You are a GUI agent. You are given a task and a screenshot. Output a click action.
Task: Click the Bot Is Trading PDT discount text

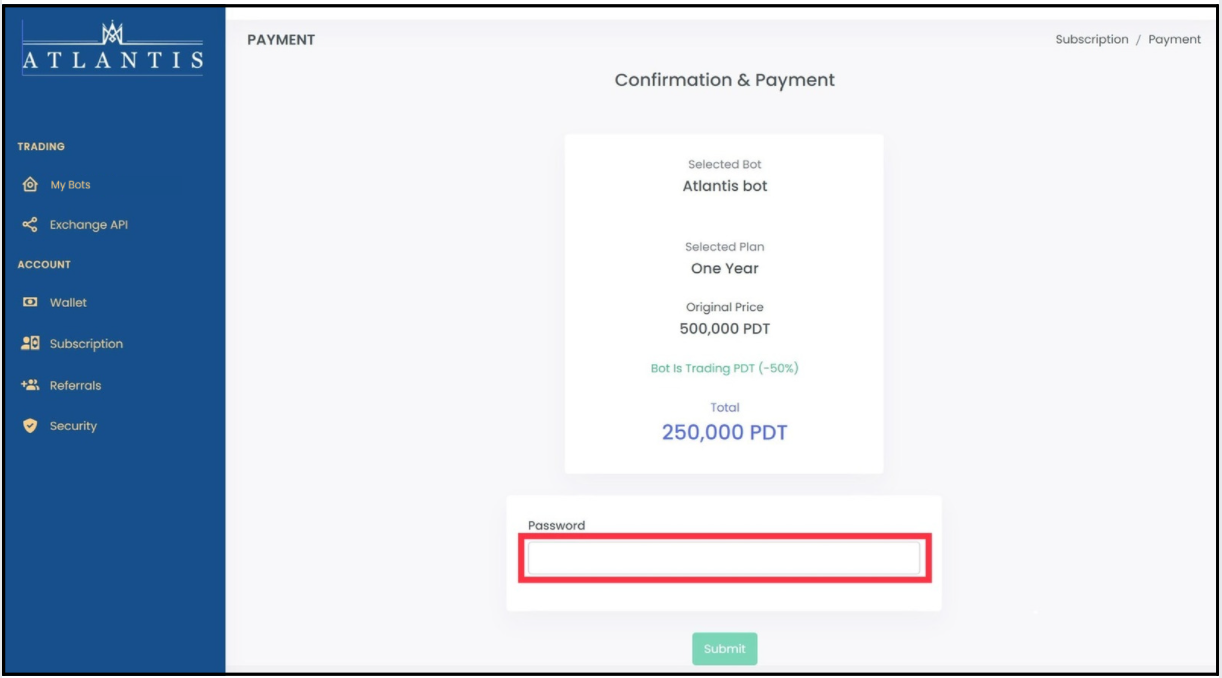724,368
